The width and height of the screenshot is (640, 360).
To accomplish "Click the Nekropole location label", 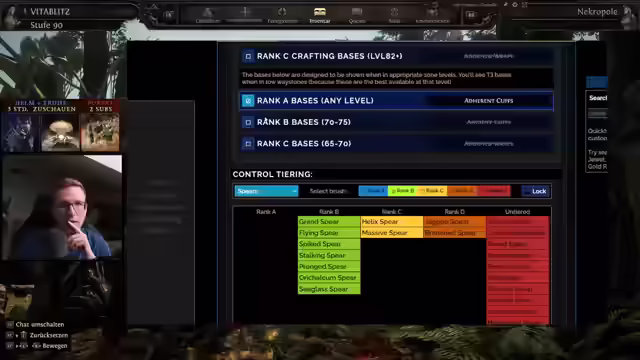I will (597, 11).
